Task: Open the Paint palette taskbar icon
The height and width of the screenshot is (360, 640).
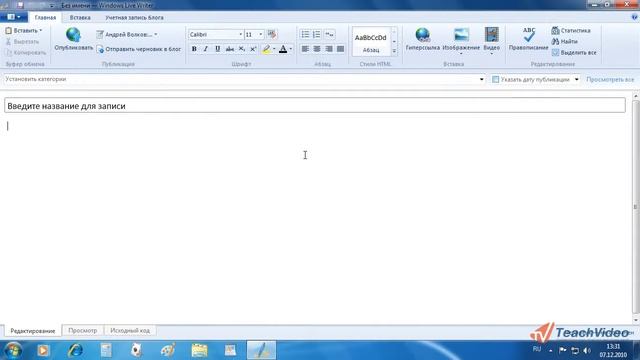Action: click(168, 350)
